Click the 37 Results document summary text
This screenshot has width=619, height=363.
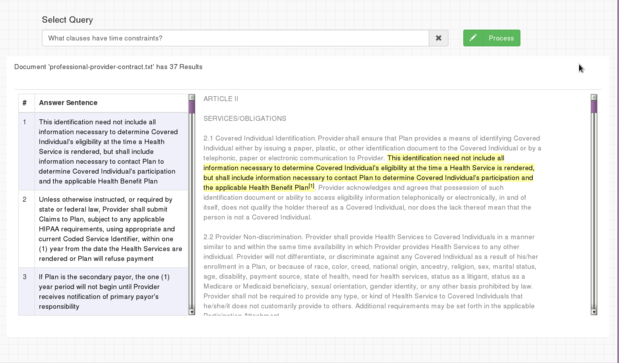tap(108, 67)
